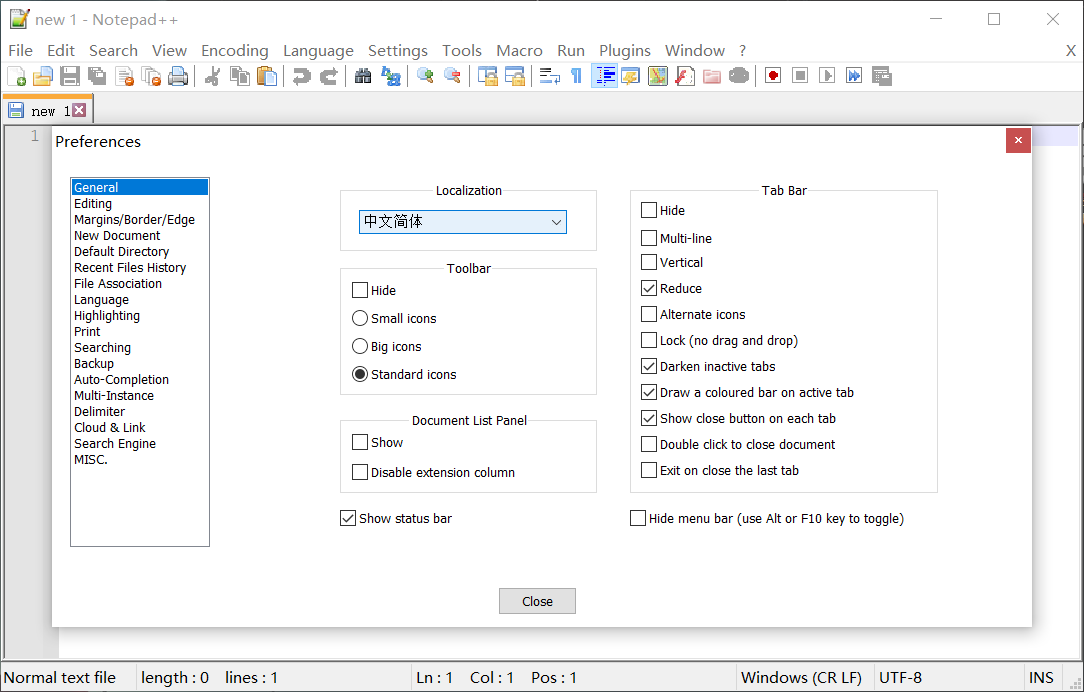Select the Small icons radio button
The width and height of the screenshot is (1084, 692).
pyautogui.click(x=359, y=317)
